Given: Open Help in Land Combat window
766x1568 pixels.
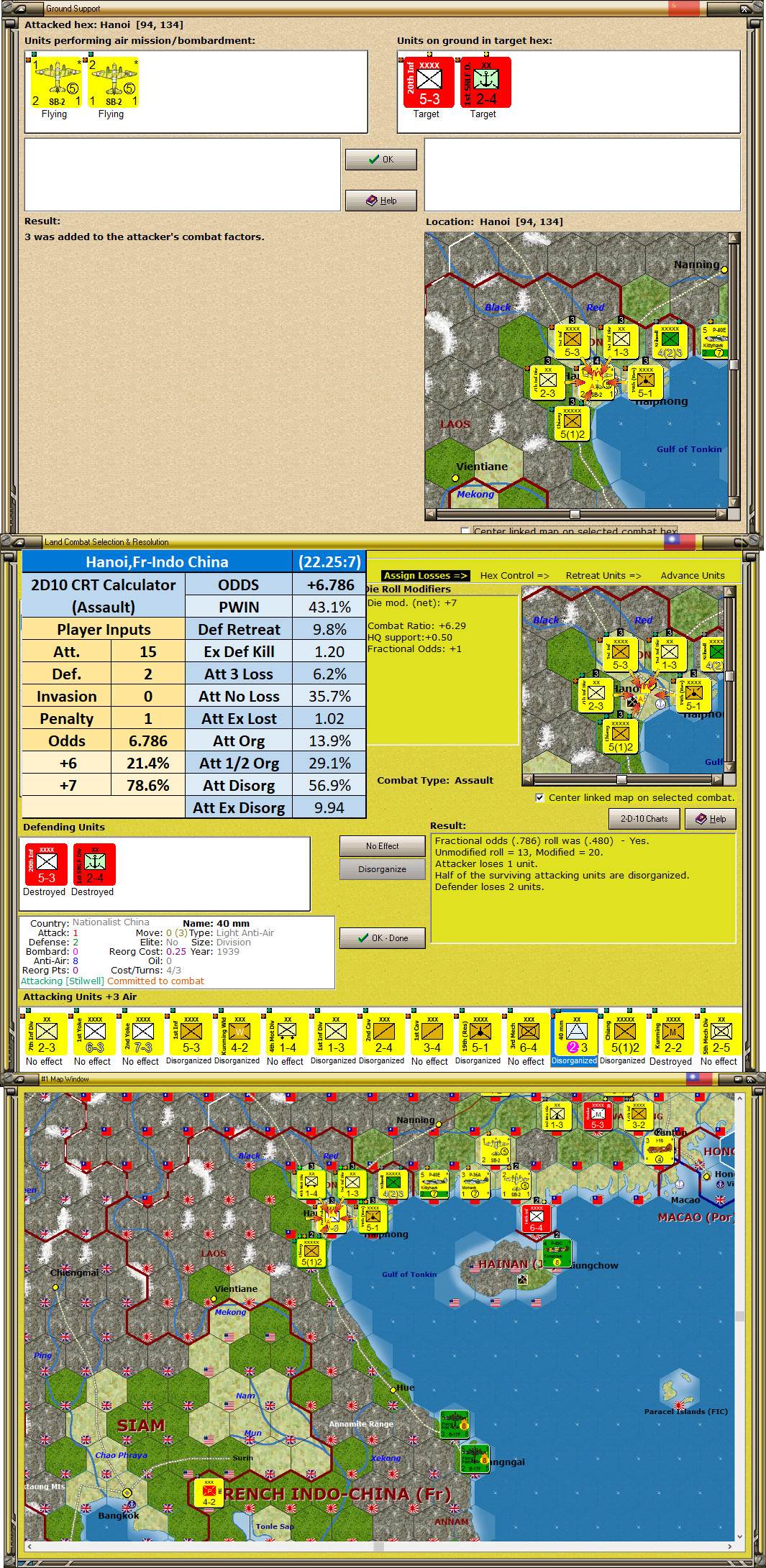Looking at the screenshot, I should click(x=710, y=818).
